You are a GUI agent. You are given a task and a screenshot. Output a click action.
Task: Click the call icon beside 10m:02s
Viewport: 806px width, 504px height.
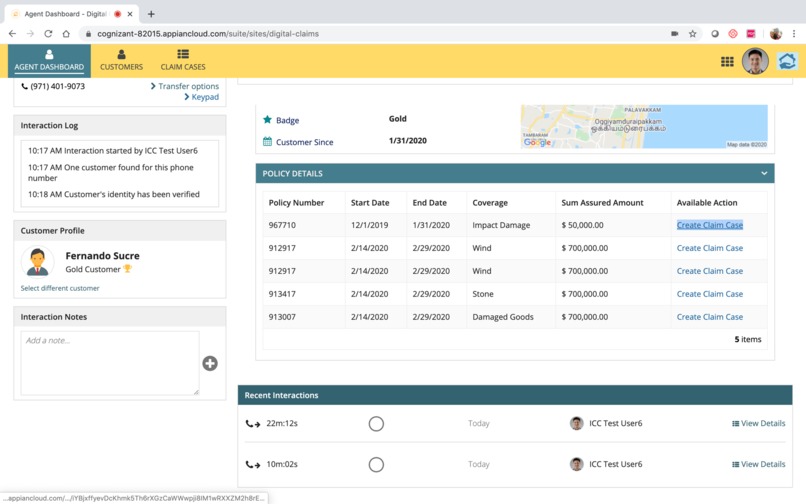click(252, 464)
